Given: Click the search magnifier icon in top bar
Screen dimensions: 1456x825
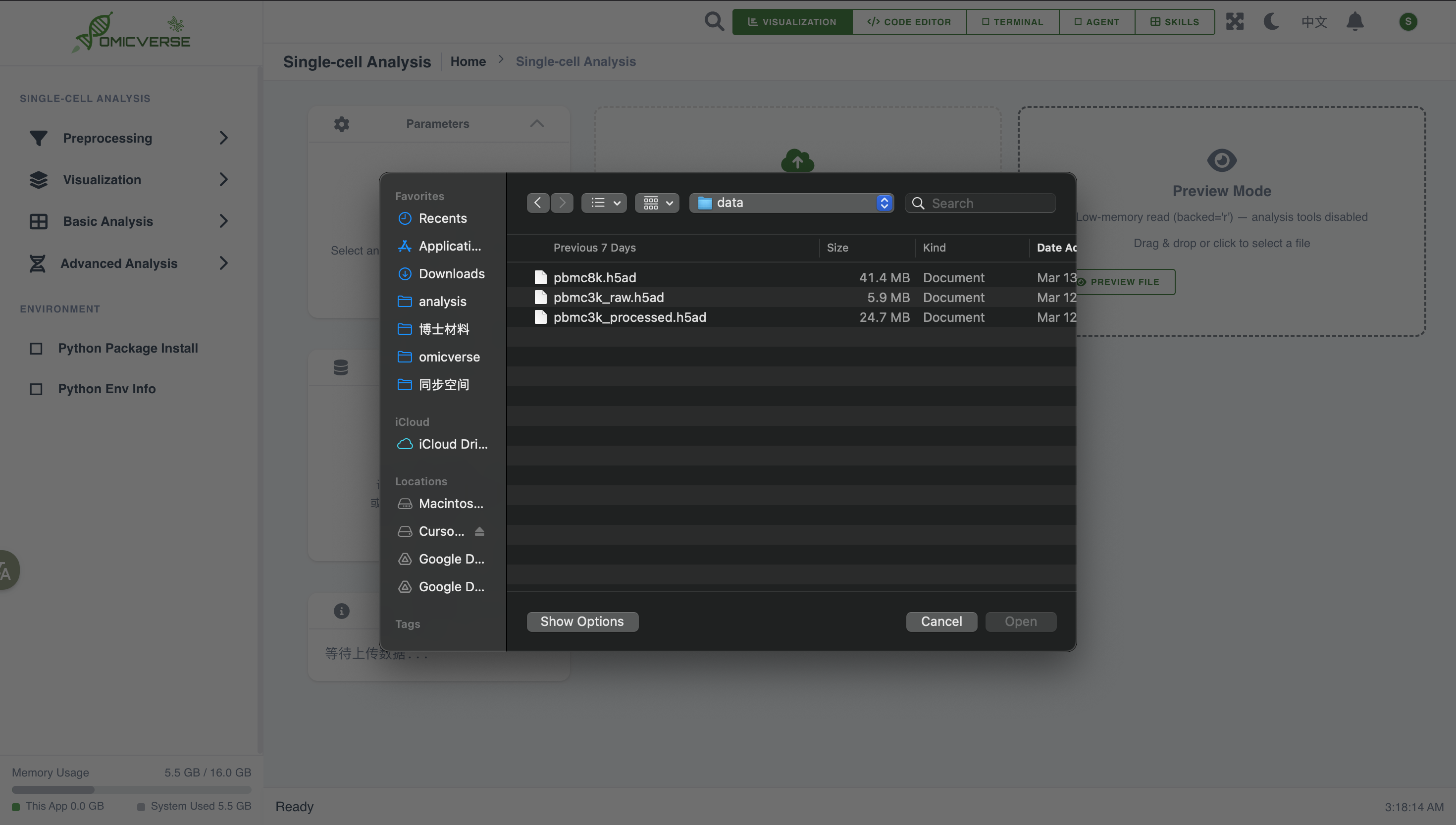Looking at the screenshot, I should [714, 21].
